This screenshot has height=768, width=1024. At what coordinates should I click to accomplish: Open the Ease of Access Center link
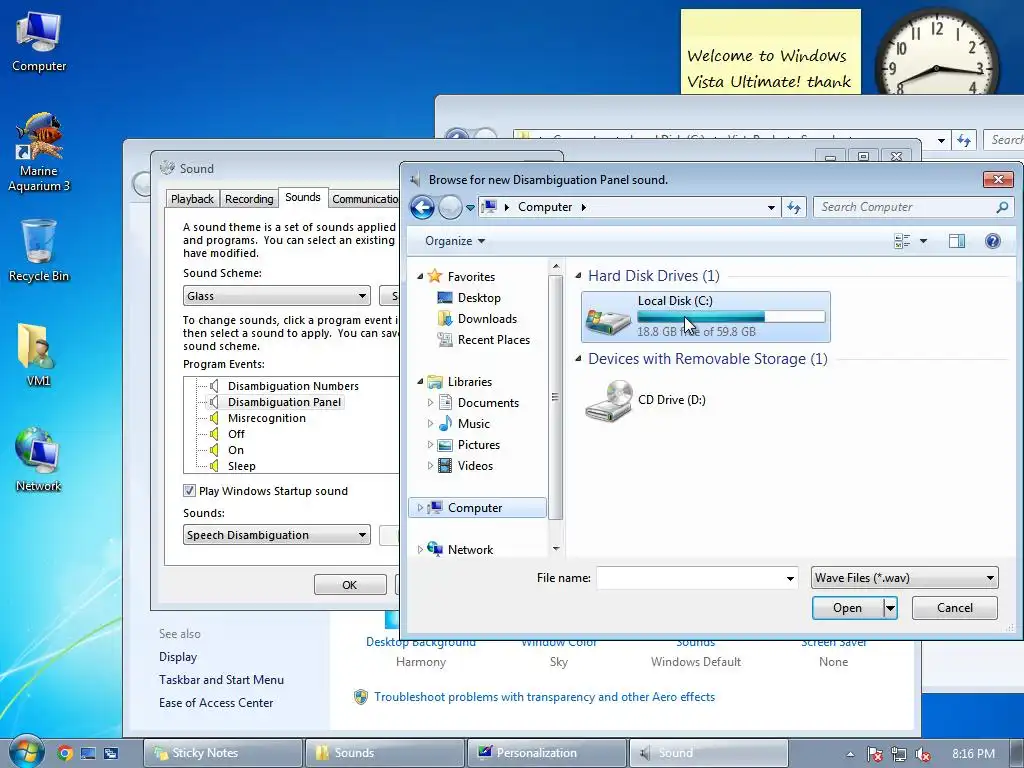pos(216,703)
